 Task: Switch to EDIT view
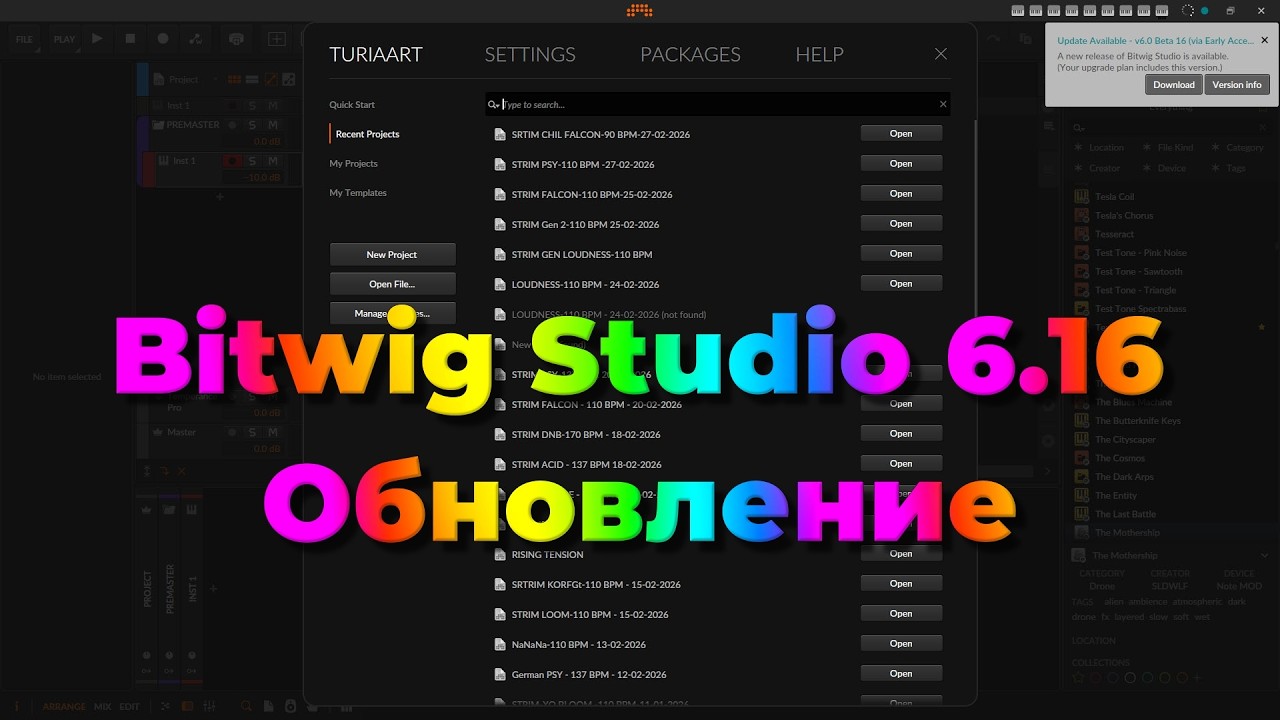click(130, 706)
